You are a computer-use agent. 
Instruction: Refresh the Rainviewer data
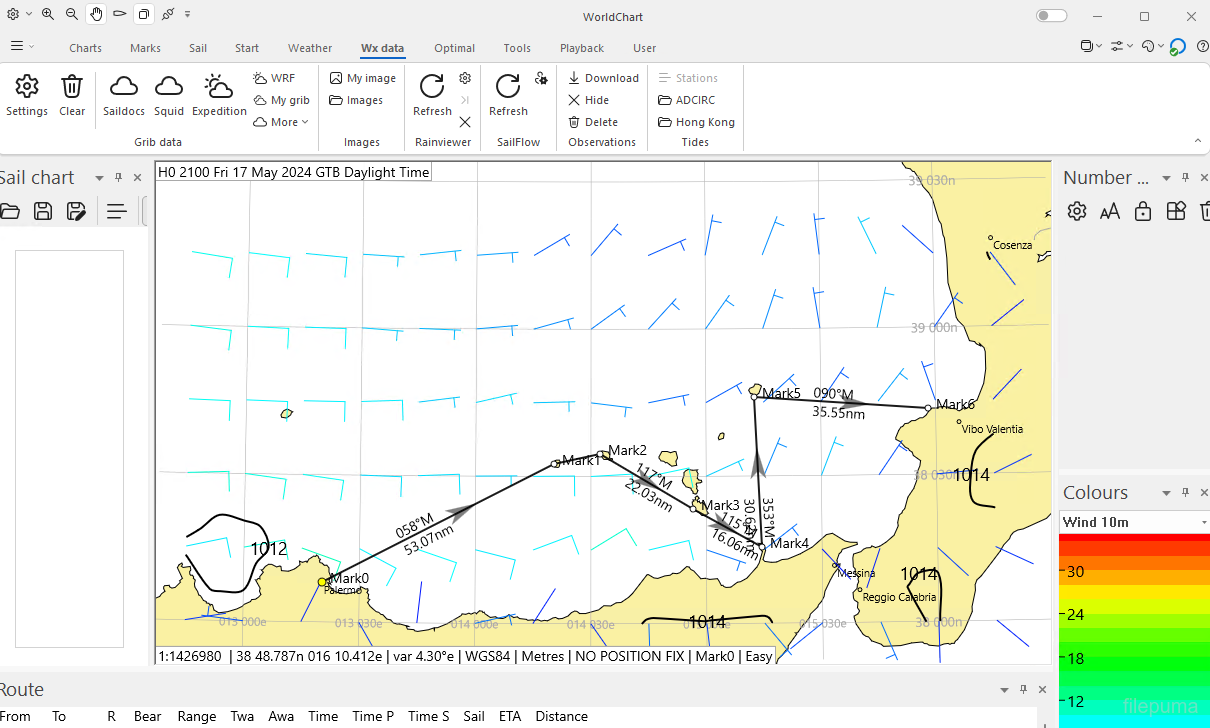point(432,87)
